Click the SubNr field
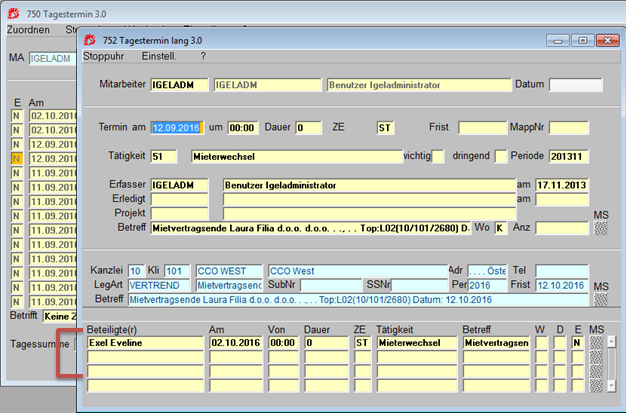Screen dimensions: 626x413 tap(331, 286)
